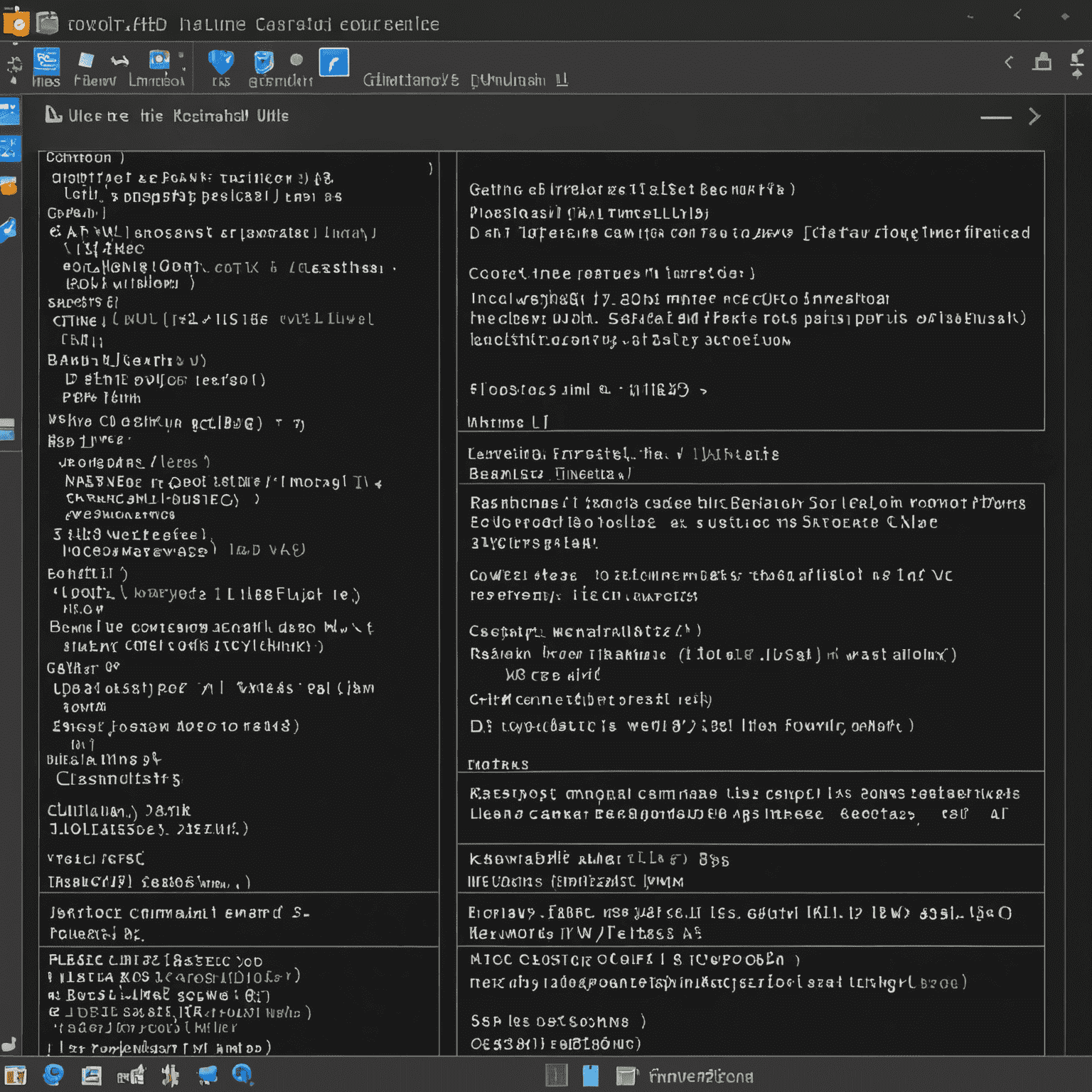Select the blue camera-like toolbar icon
The height and width of the screenshot is (1092, 1092).
click(x=159, y=60)
